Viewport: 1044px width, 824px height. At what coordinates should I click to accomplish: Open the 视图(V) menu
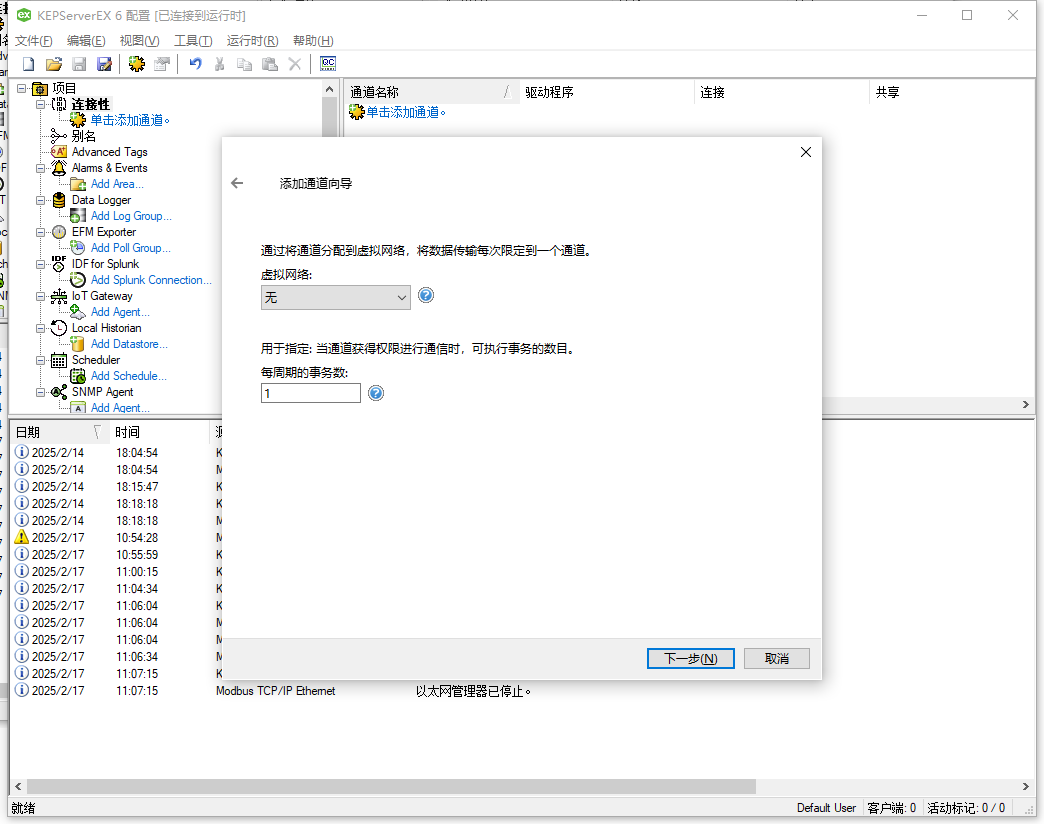pos(139,41)
